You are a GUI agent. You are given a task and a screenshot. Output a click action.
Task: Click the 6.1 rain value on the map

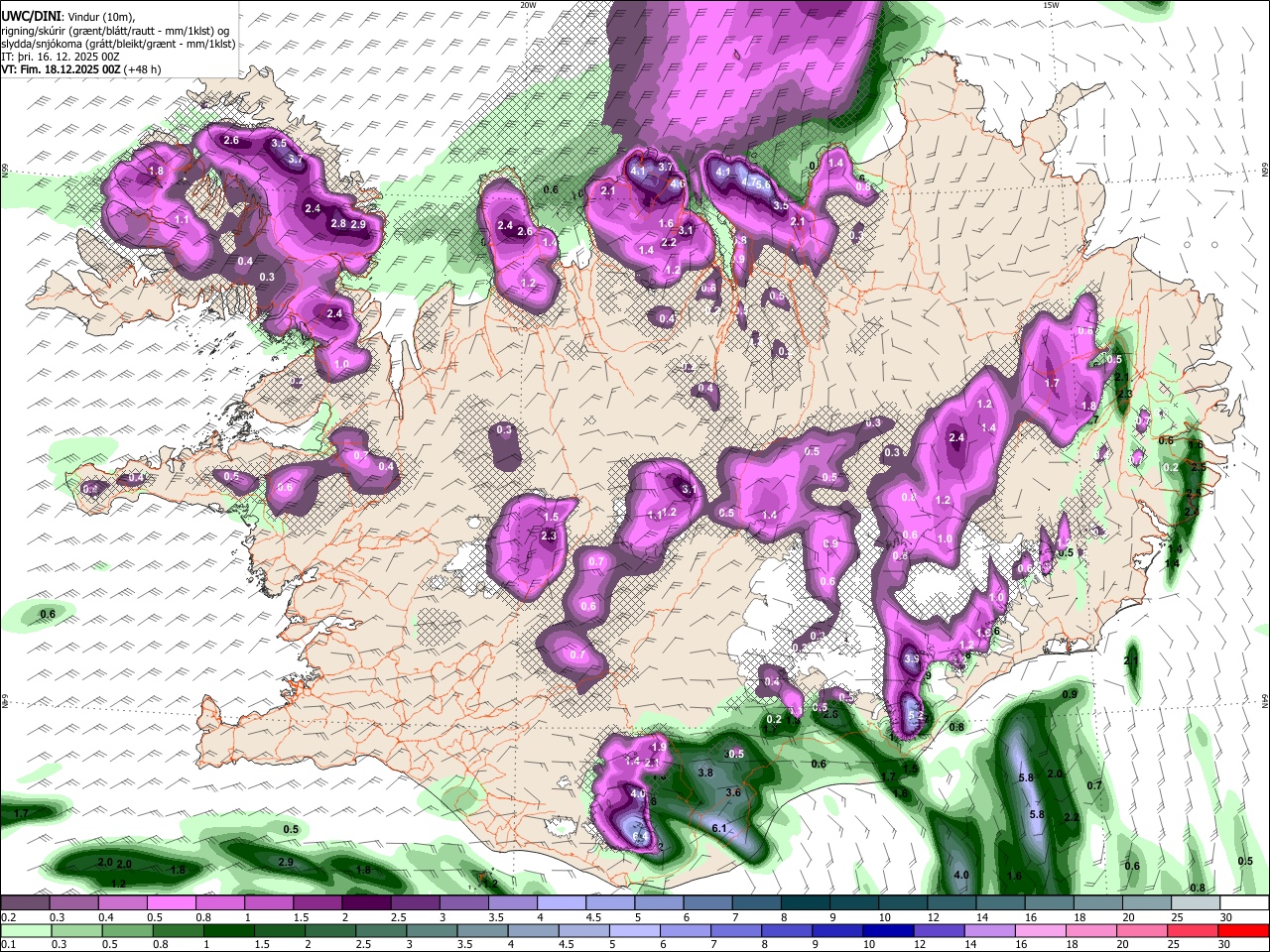click(720, 828)
